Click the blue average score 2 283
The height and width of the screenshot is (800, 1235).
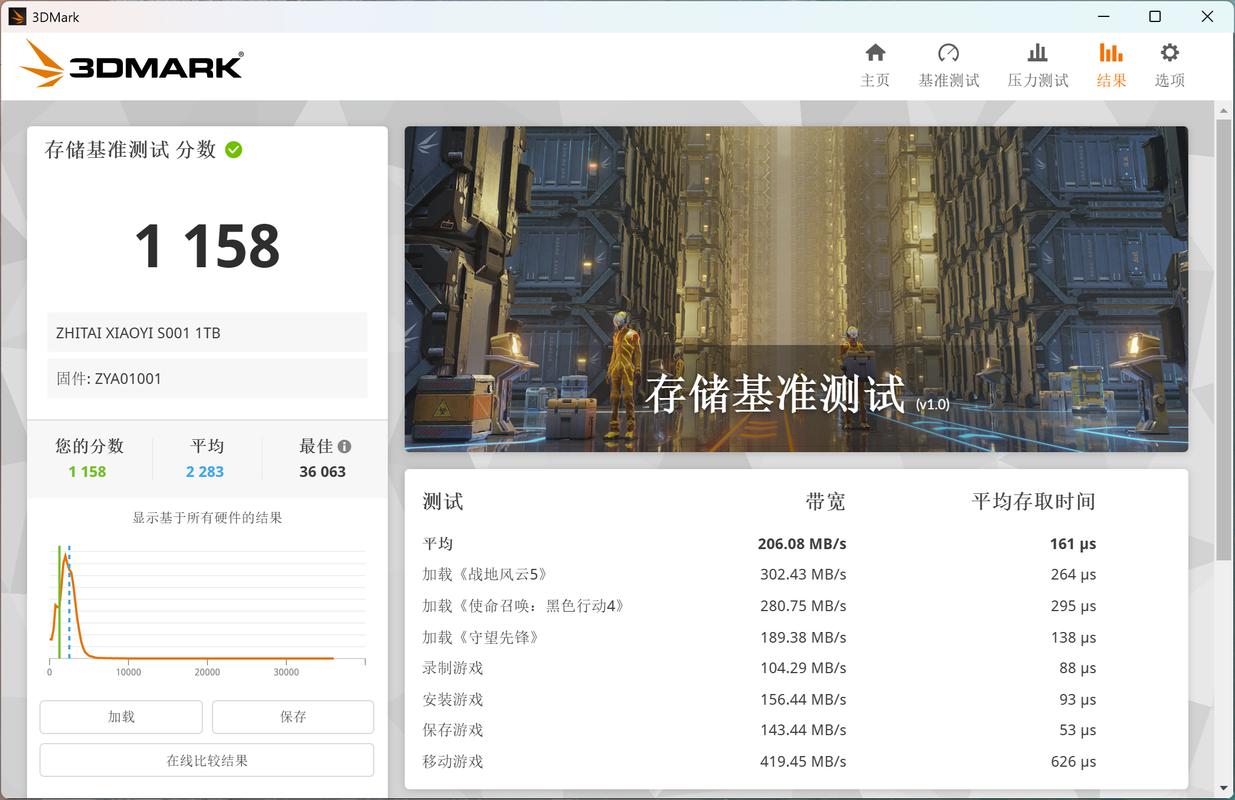tap(204, 471)
